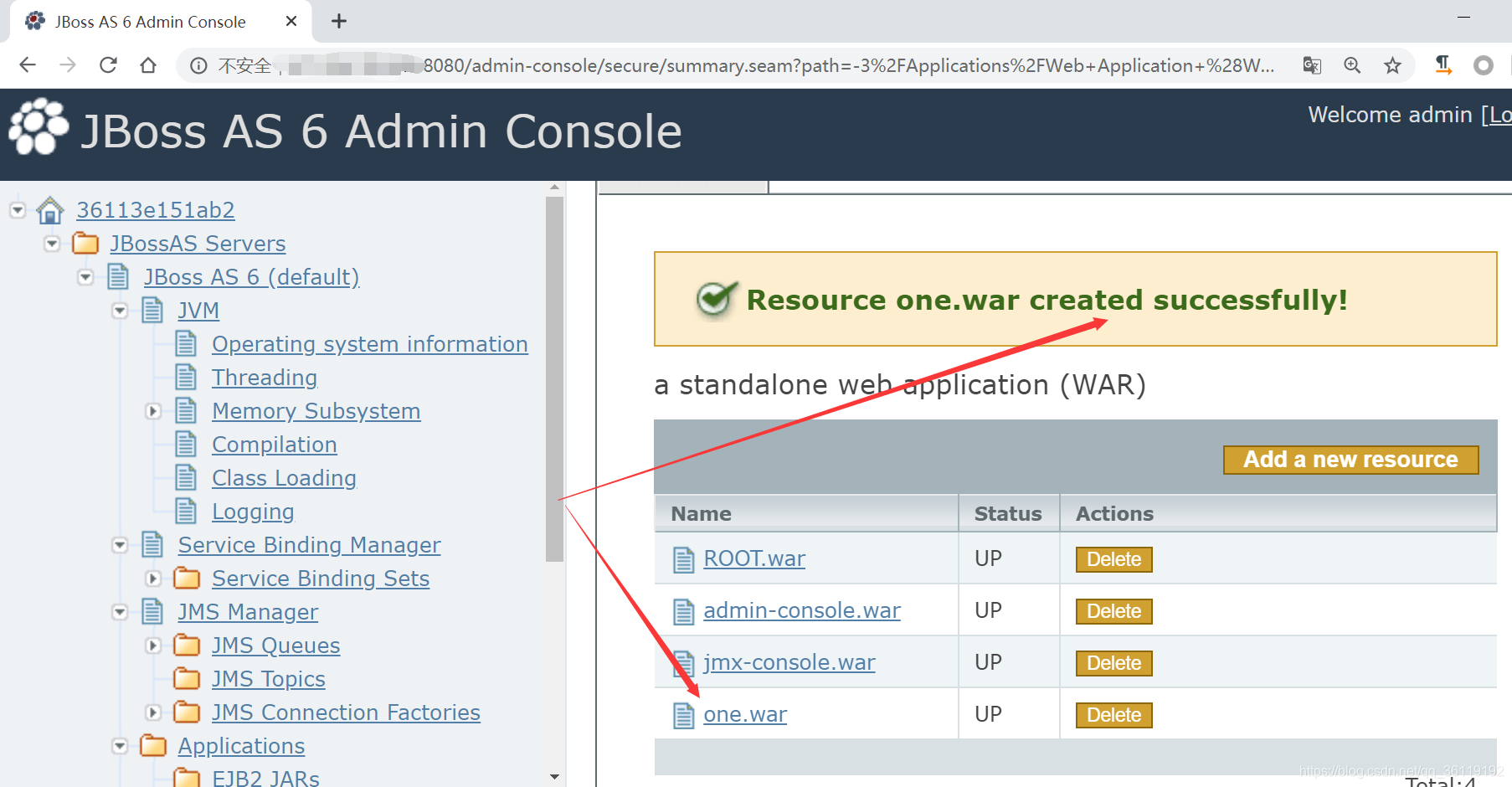Collapse the 36113e151ab2 root node

coord(18,210)
